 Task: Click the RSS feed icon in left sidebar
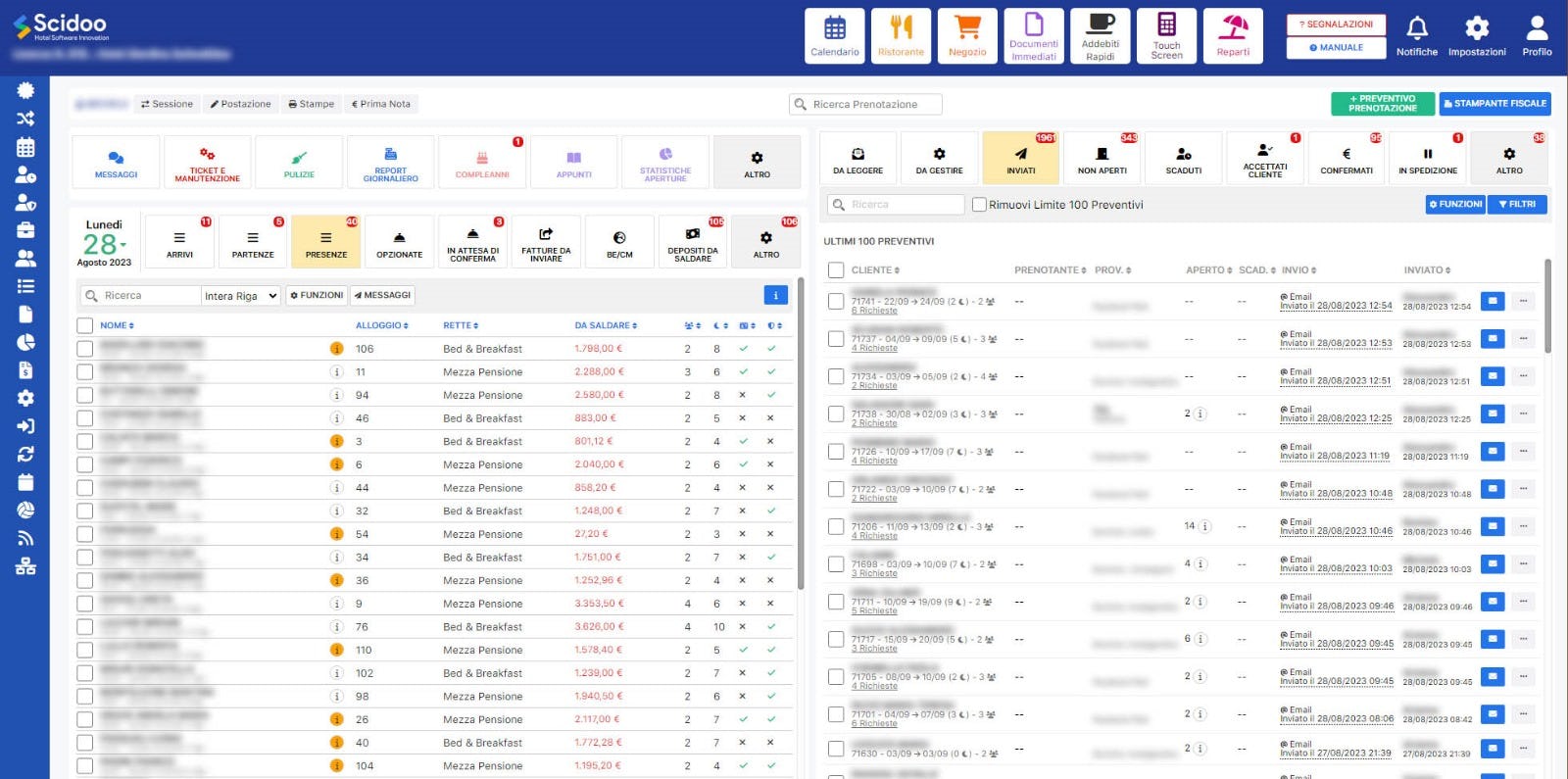[25, 538]
